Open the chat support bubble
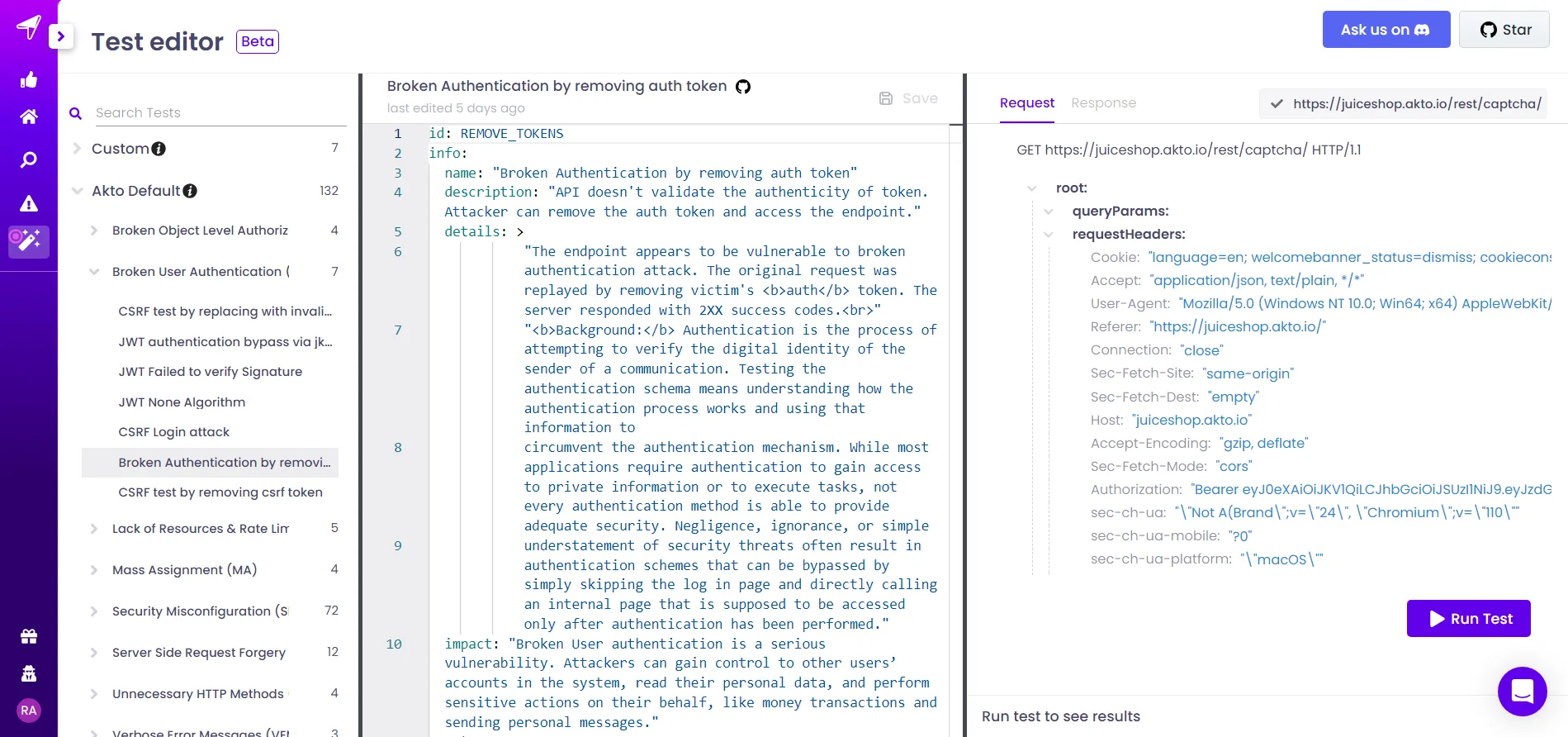This screenshot has width=1568, height=737. click(1523, 691)
